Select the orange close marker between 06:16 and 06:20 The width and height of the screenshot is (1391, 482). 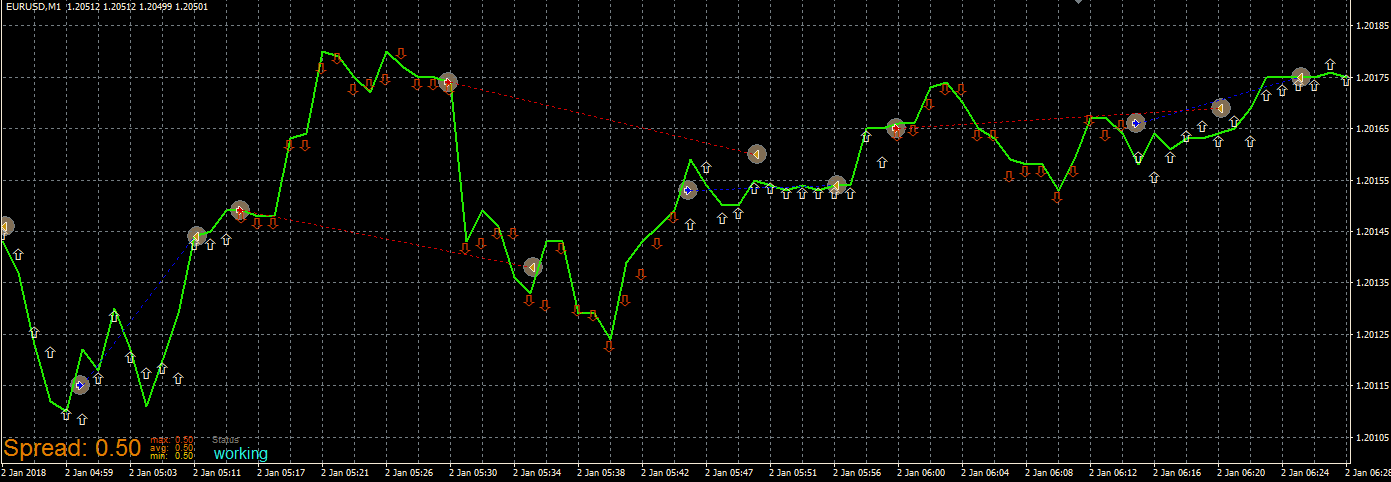click(1221, 107)
